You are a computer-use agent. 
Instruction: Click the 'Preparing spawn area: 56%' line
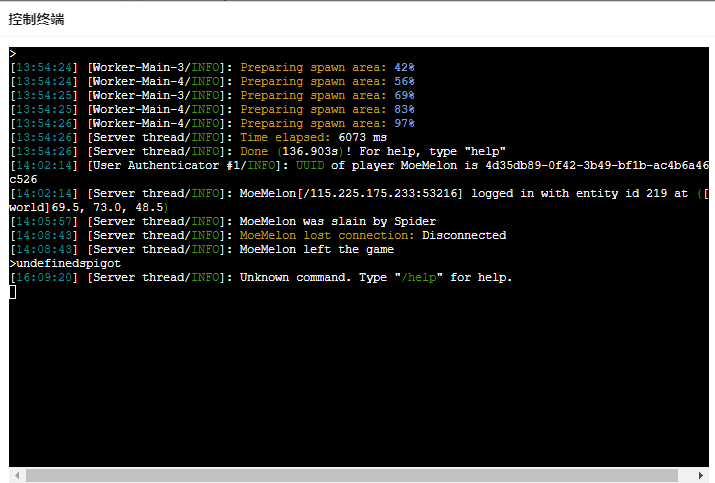coord(212,82)
